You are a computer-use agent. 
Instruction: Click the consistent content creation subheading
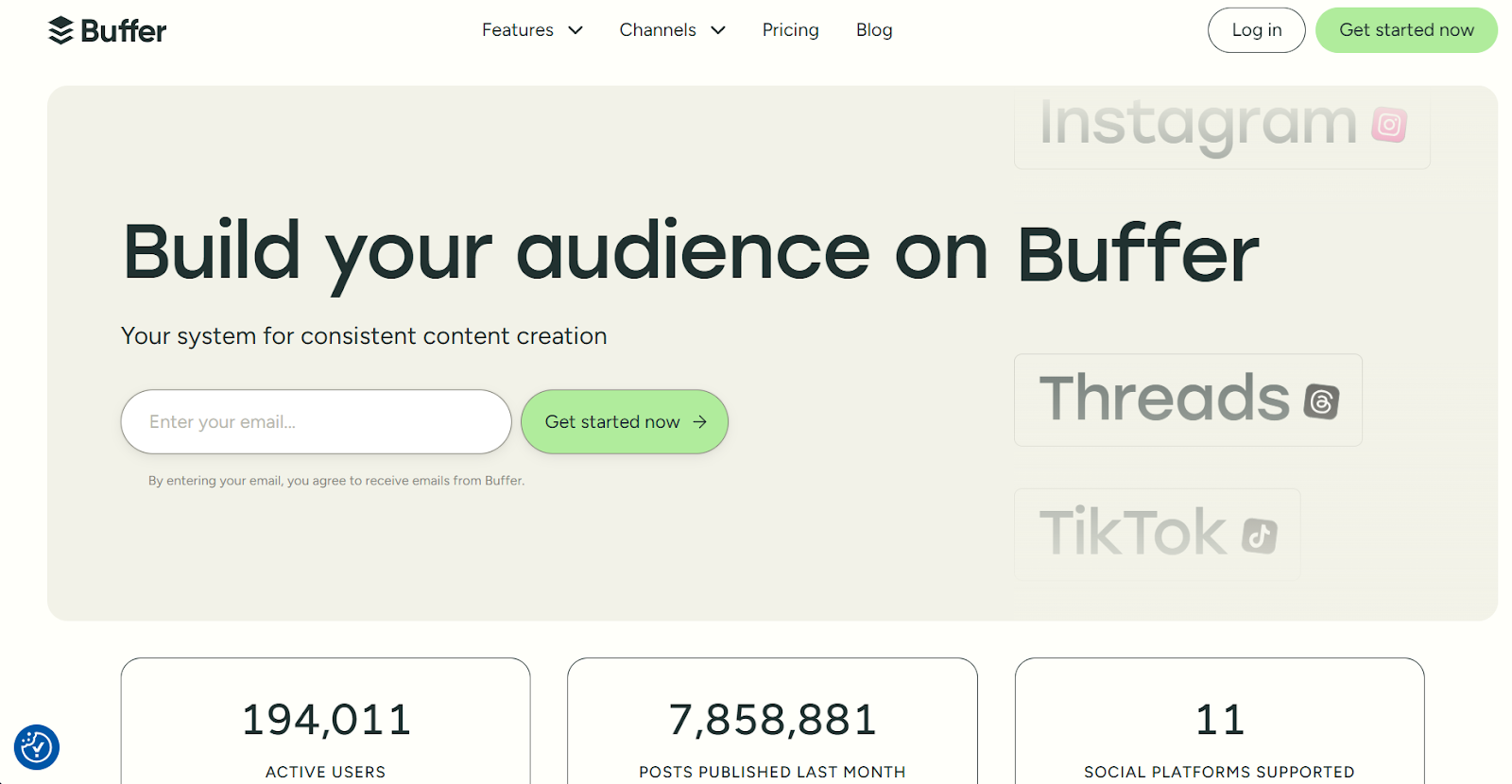[x=364, y=336]
